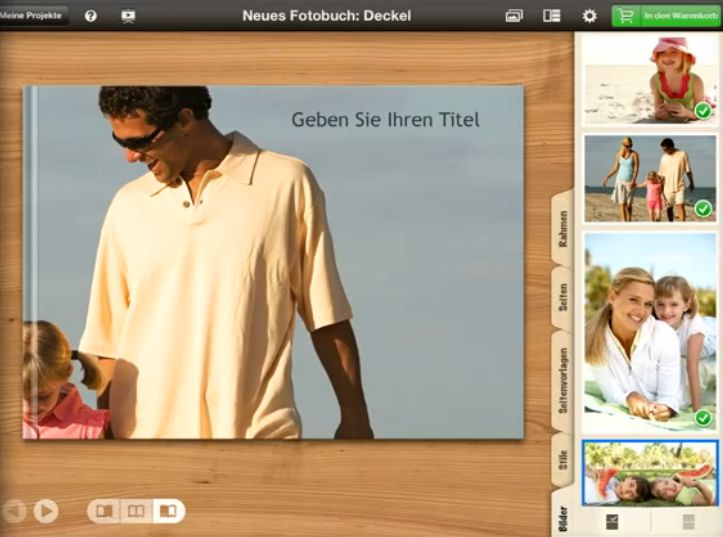Go to previous page with left arrow
The width and height of the screenshot is (723, 537).
[x=14, y=511]
